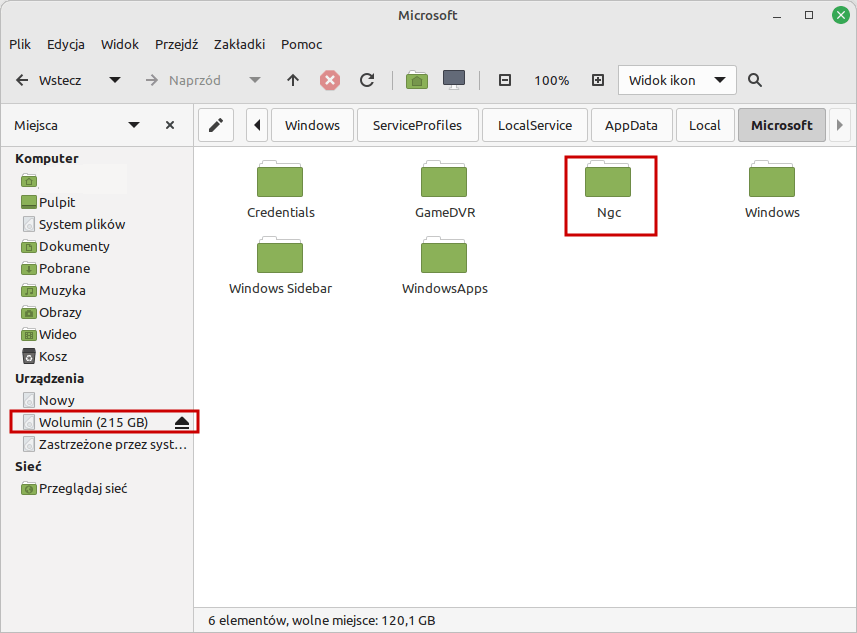
Task: Open the Przejdź menu
Action: [177, 44]
